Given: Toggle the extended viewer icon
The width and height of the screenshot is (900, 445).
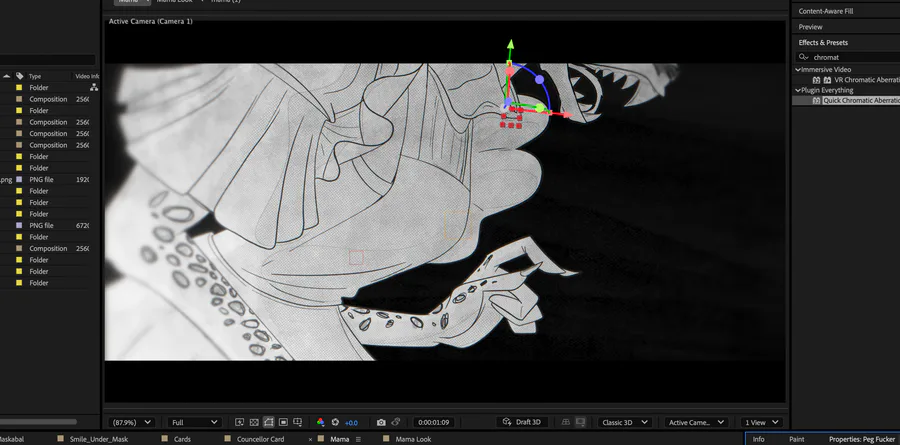Looking at the screenshot, I should point(580,422).
